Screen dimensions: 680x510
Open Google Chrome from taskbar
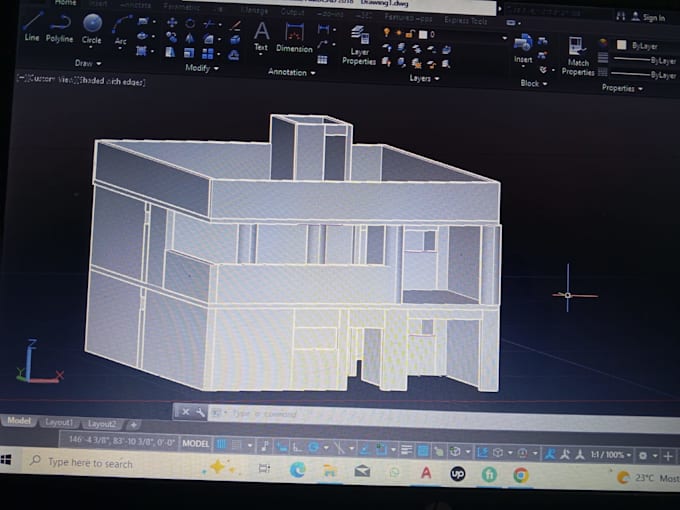coord(520,475)
